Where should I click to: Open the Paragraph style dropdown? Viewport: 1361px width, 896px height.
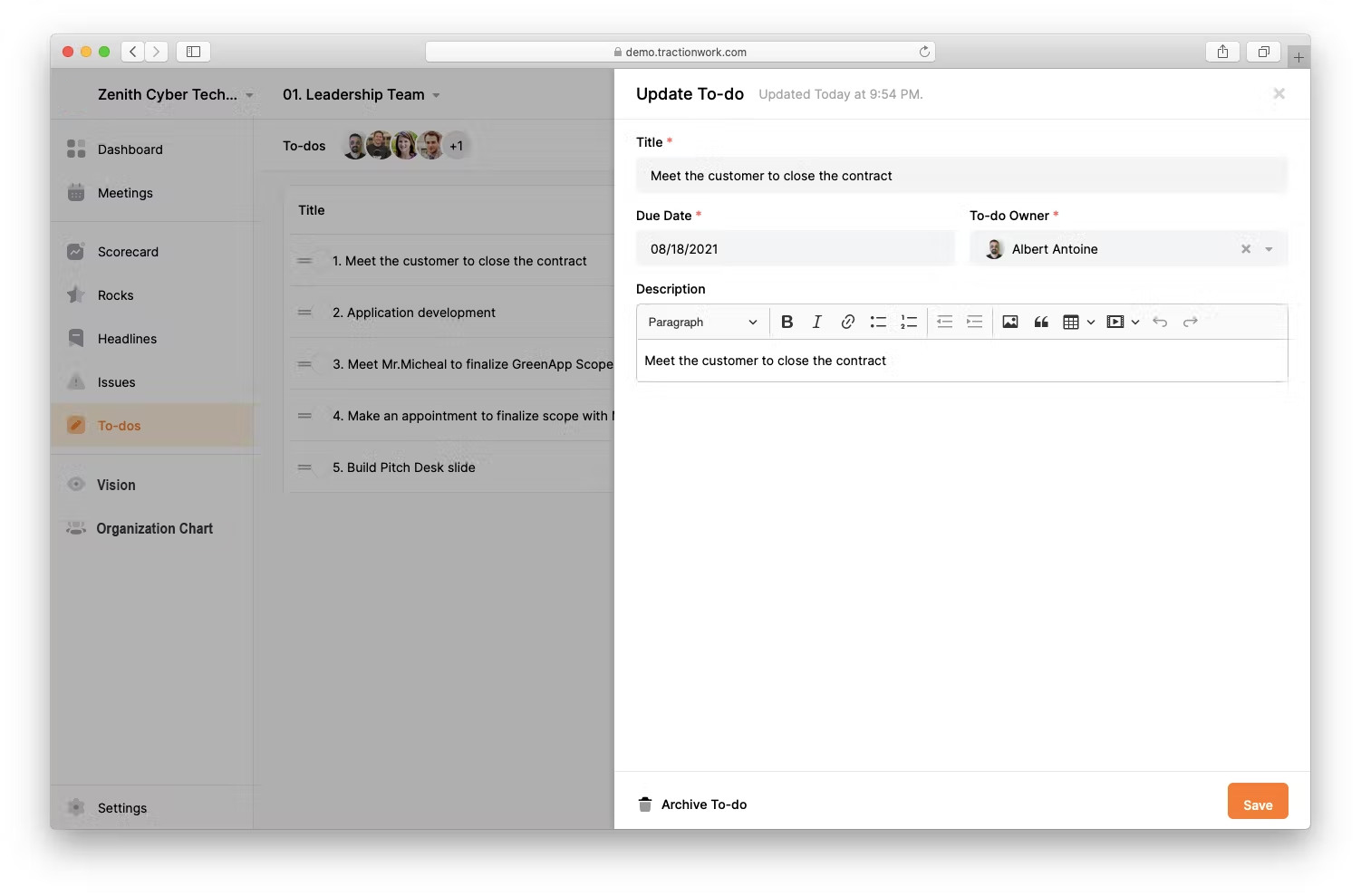(702, 322)
